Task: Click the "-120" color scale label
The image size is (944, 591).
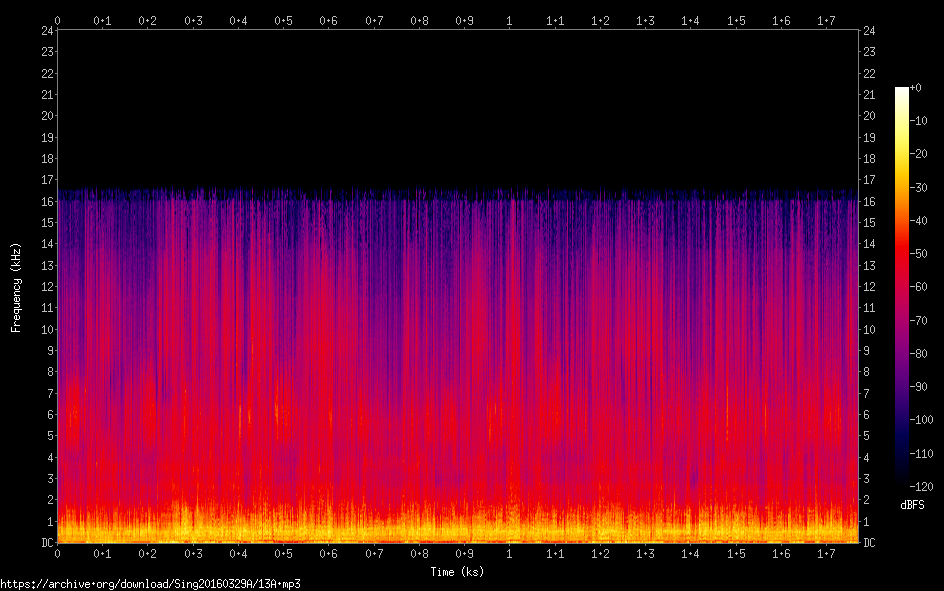Action: (x=921, y=486)
